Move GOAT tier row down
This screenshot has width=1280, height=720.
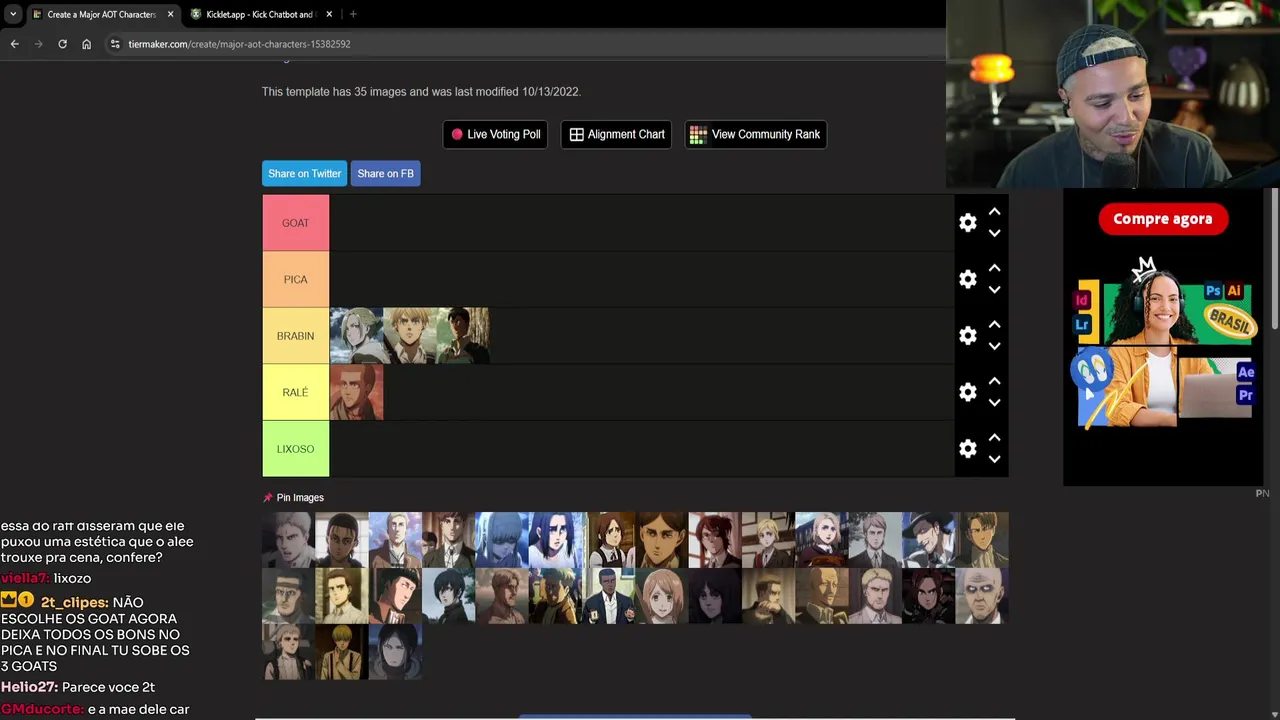tap(994, 233)
